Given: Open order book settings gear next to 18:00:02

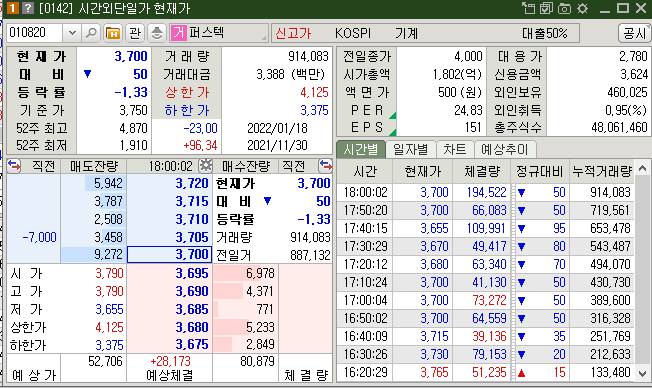Looking at the screenshot, I should coord(205,166).
